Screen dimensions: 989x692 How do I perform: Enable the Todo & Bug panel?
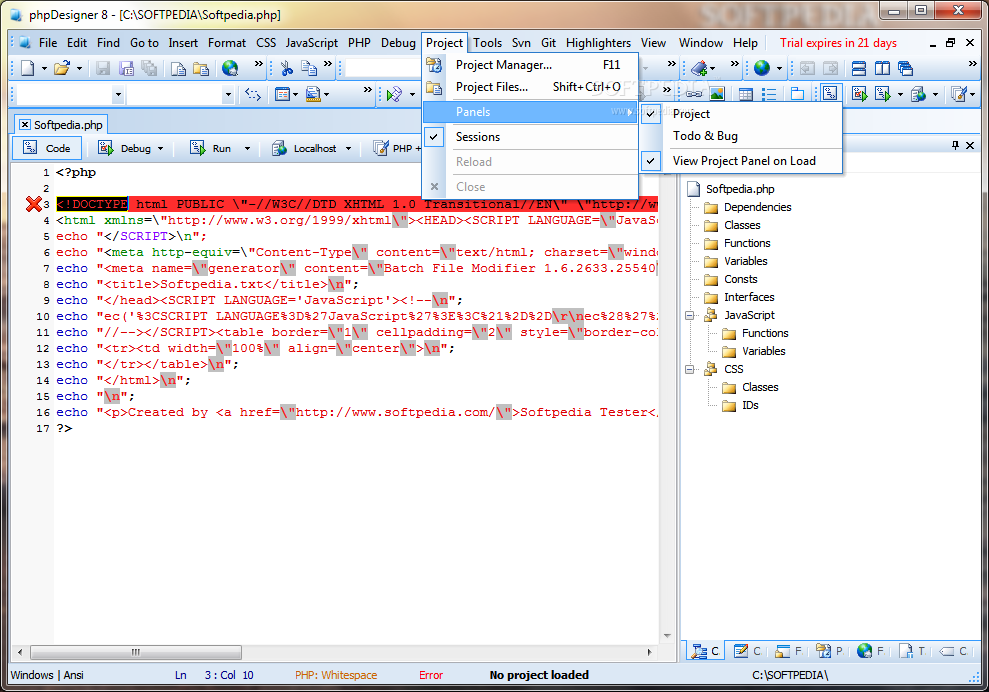[x=741, y=136]
